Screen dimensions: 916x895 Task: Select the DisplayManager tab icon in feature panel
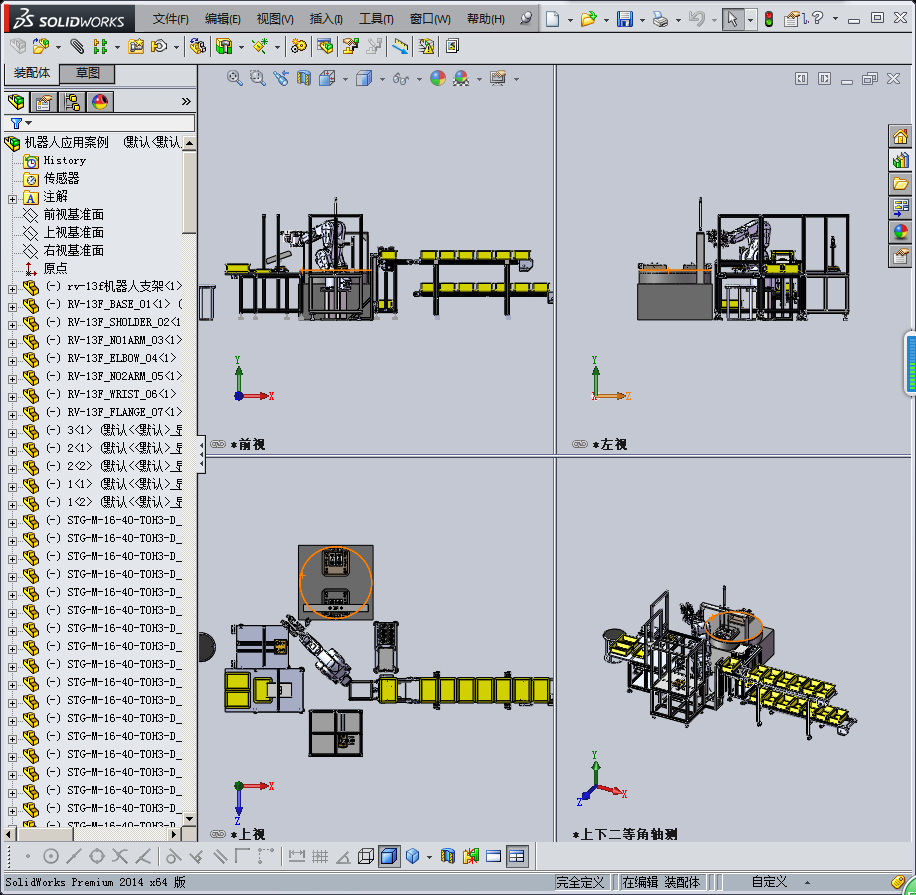(x=99, y=102)
